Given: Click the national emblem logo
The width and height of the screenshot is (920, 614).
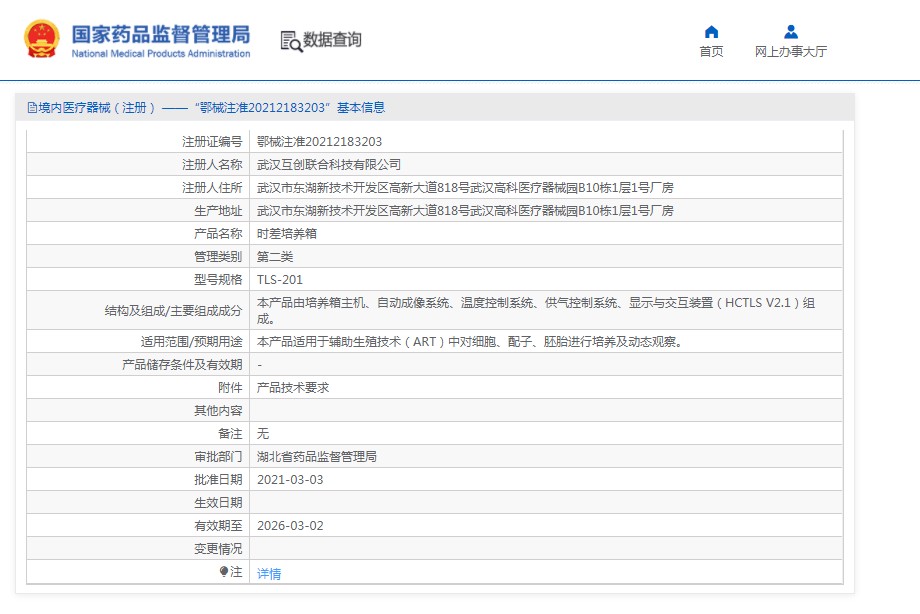Looking at the screenshot, I should 42,39.
